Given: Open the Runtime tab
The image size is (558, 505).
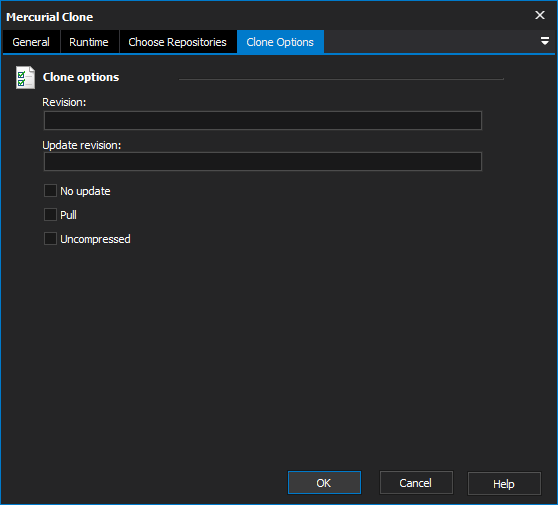Looking at the screenshot, I should pyautogui.click(x=89, y=42).
